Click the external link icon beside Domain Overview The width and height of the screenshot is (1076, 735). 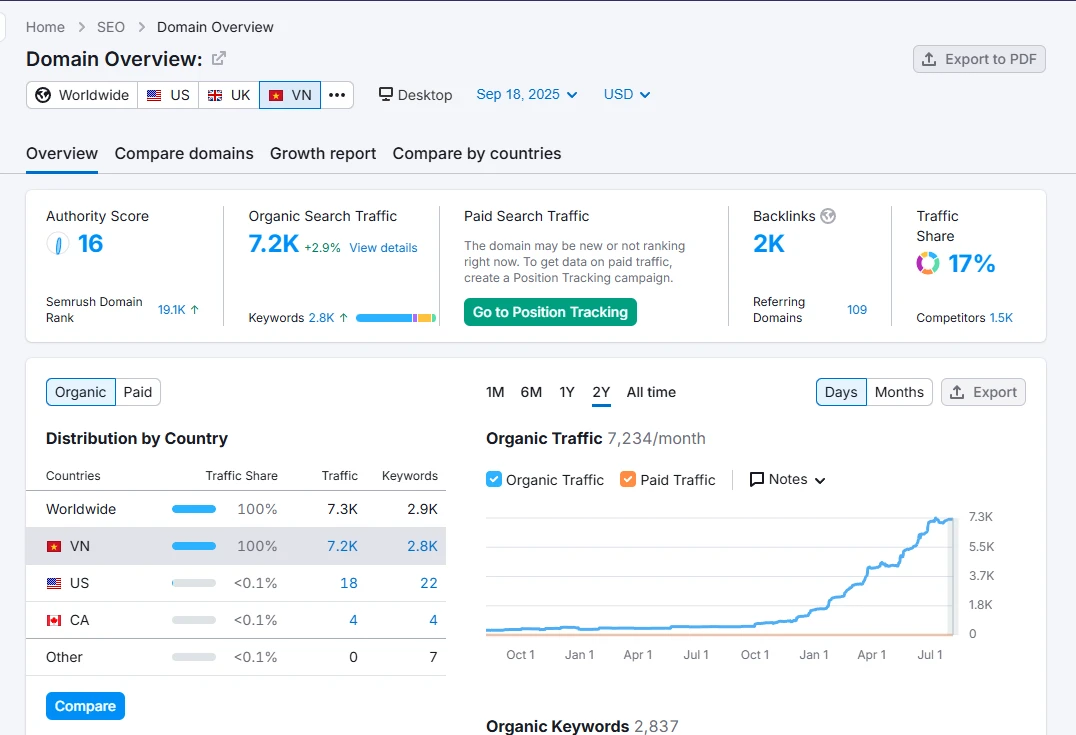[x=219, y=59]
